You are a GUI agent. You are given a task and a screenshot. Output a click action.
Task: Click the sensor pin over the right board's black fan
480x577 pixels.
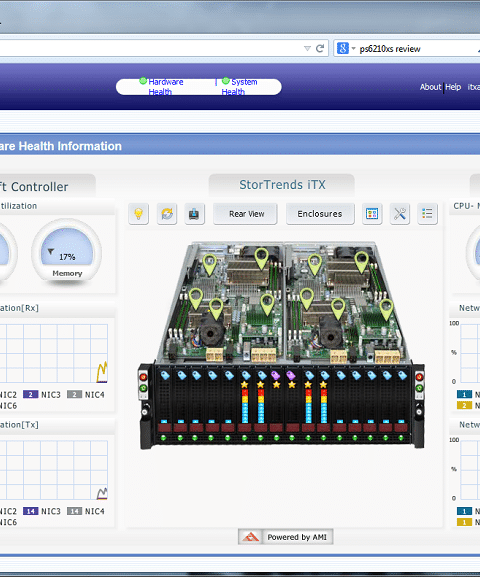[338, 308]
